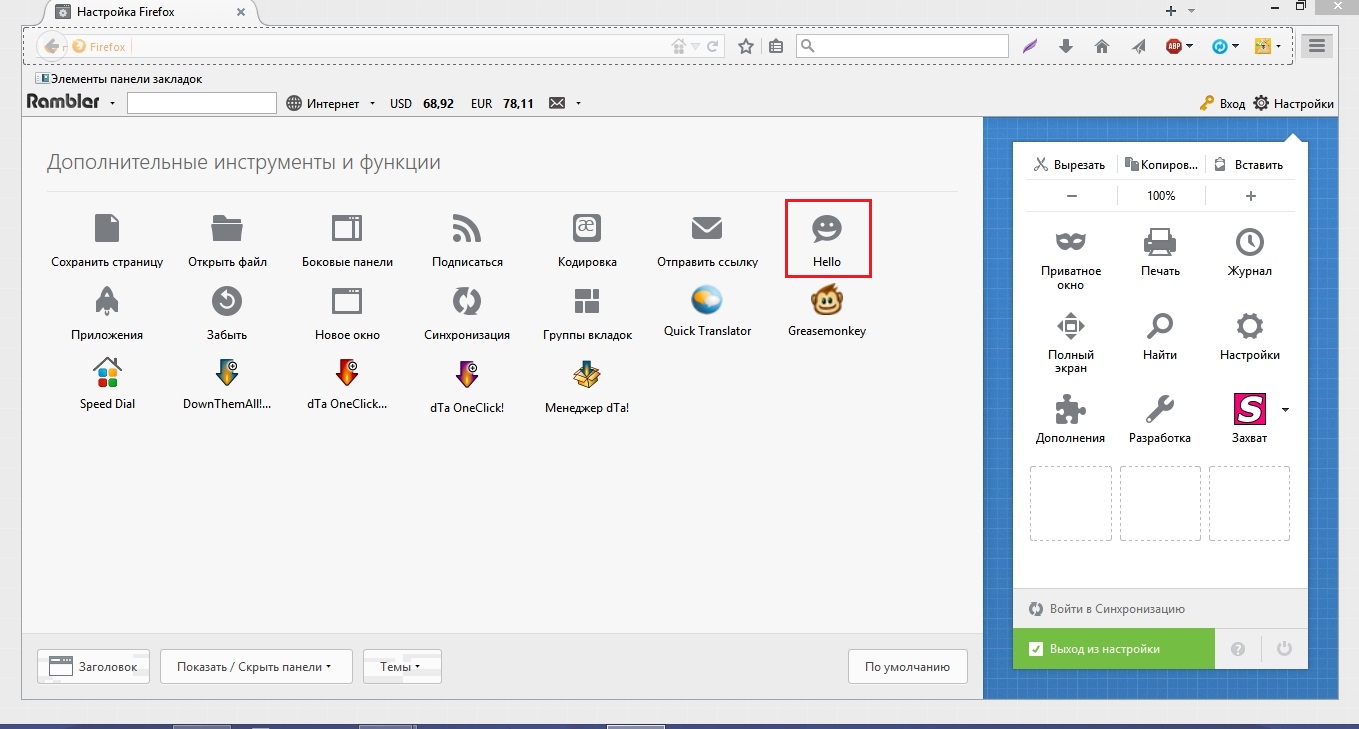
Task: Choose Копировать in the menu panel
Action: pyautogui.click(x=1160, y=165)
